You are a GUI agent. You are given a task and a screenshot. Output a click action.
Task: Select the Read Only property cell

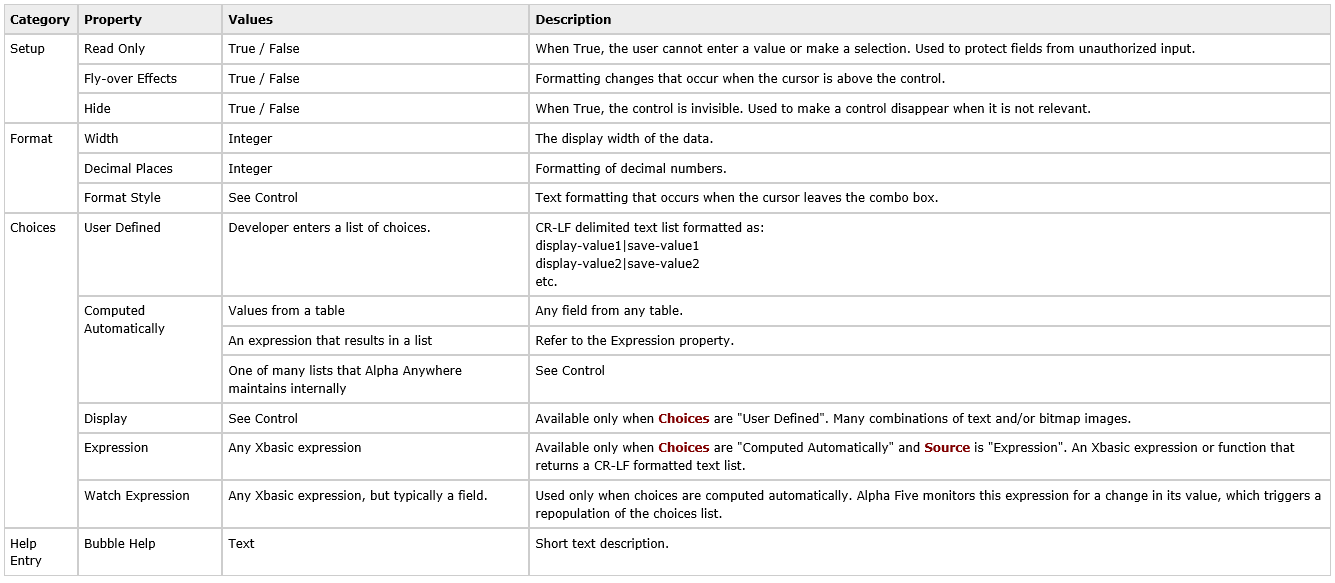tap(150, 49)
